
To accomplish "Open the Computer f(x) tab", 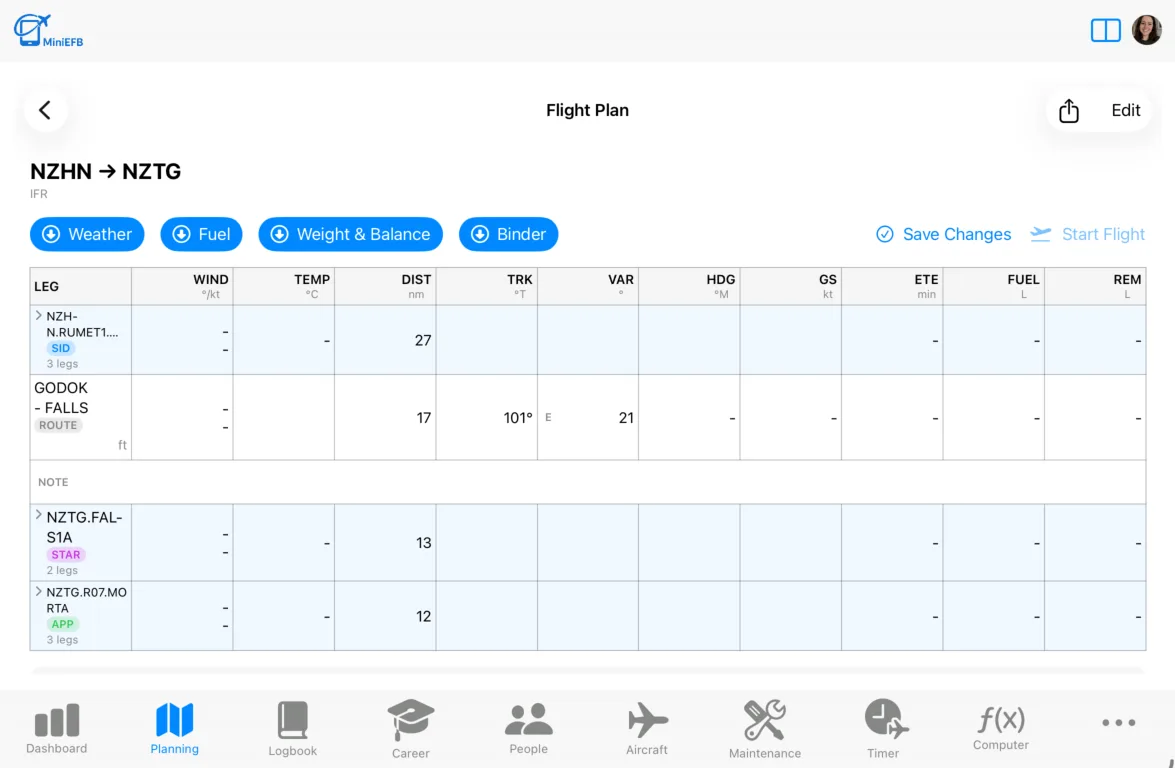I will (x=1000, y=729).
